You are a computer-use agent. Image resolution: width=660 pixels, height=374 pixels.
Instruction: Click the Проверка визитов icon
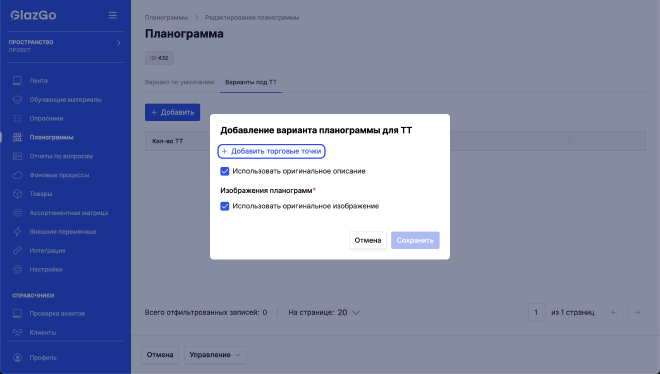[17, 313]
